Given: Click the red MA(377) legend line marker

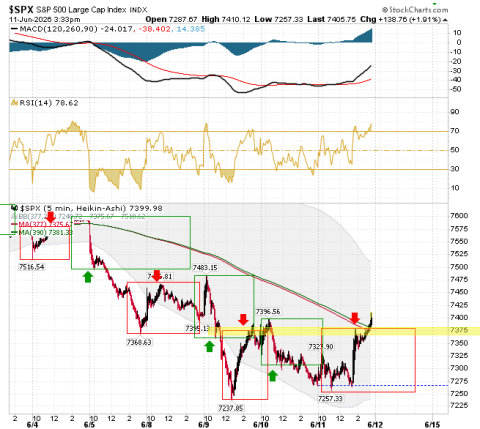Looking at the screenshot, I should point(14,224).
